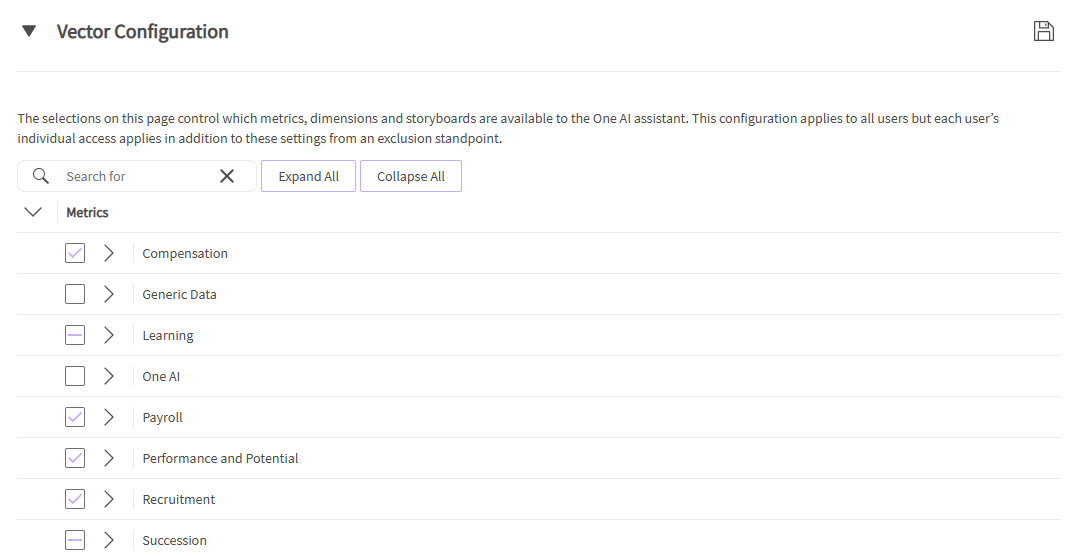
Task: Uncheck the Recruitment checkbox
Action: click(x=75, y=499)
